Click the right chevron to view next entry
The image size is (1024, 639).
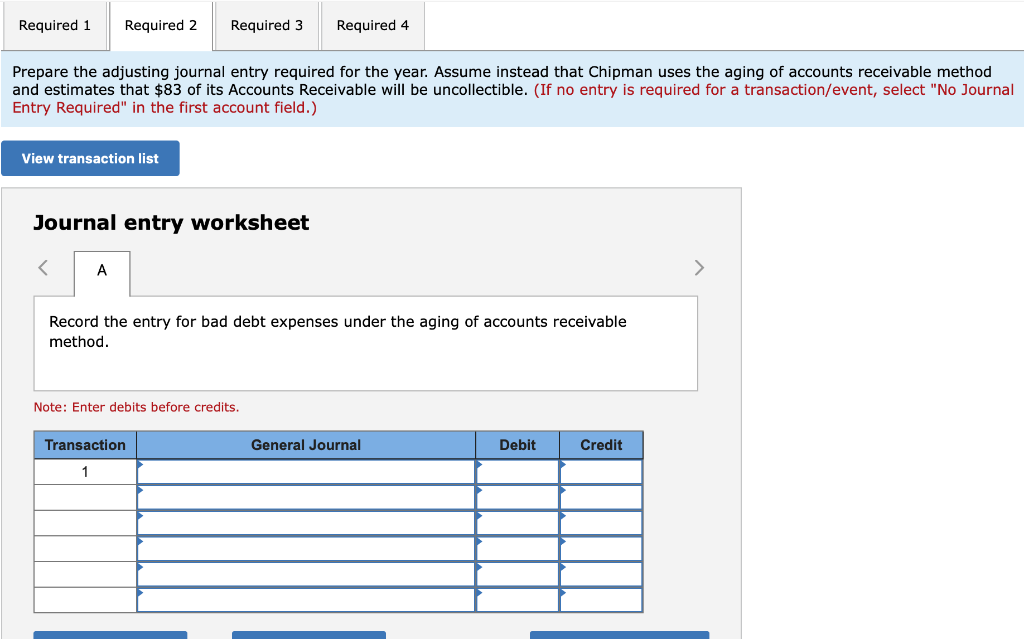[x=699, y=267]
